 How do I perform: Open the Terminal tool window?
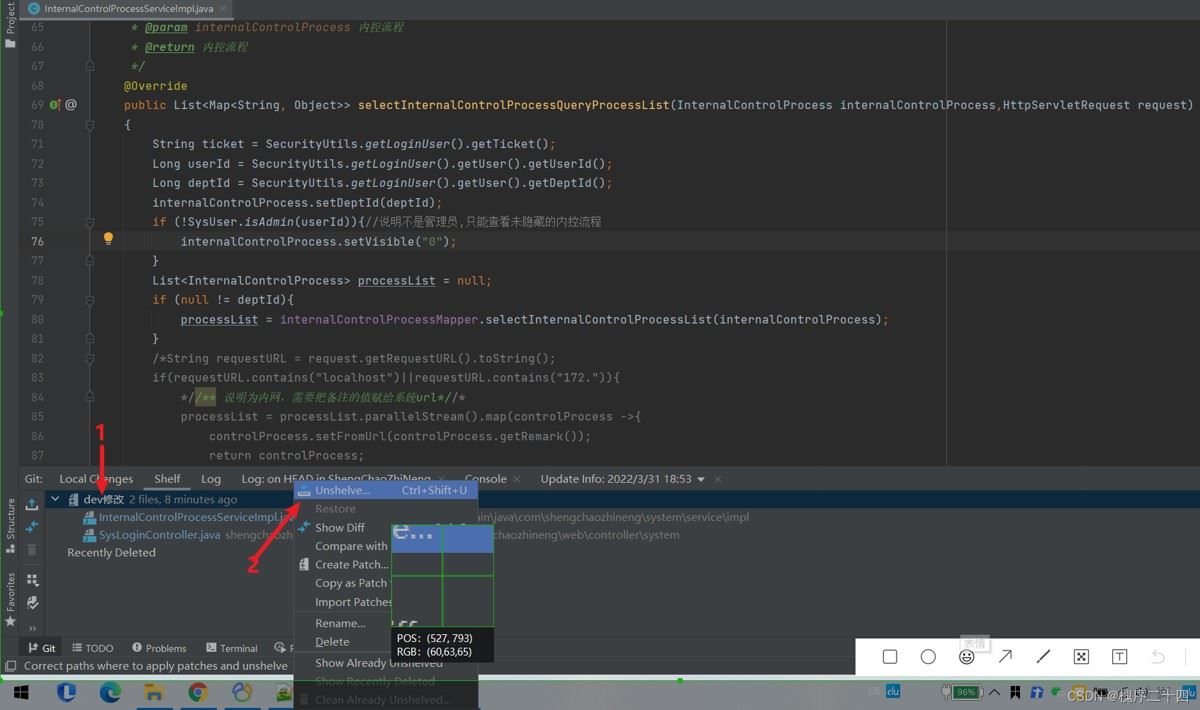click(231, 648)
